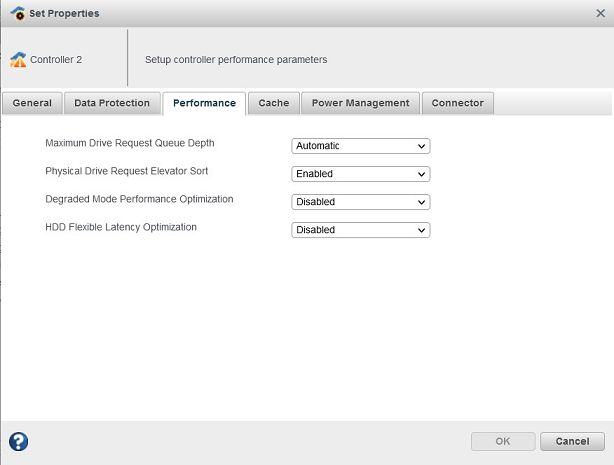Viewport: 614px width, 465px height.
Task: Open HDD Flexible Latency Optimization dropdown
Action: 360,230
